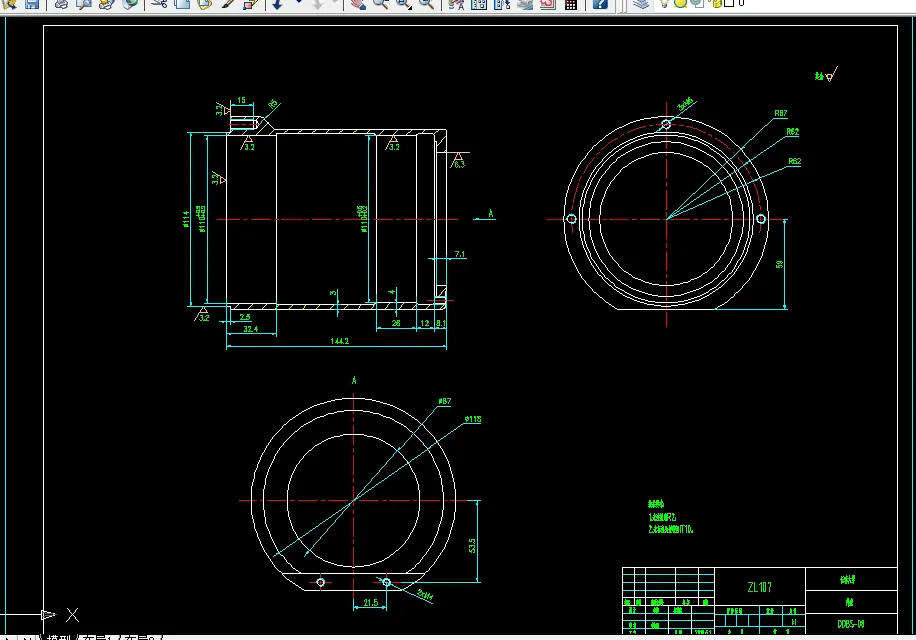Image resolution: width=916 pixels, height=640 pixels.
Task: Open the Properties palette icon
Action: [x=456, y=4]
